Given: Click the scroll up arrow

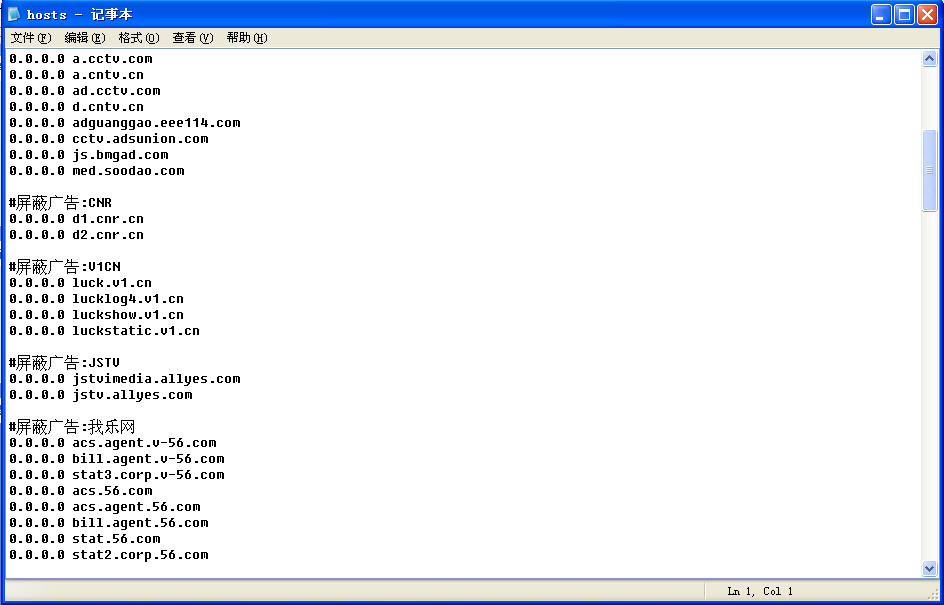Looking at the screenshot, I should pos(929,58).
